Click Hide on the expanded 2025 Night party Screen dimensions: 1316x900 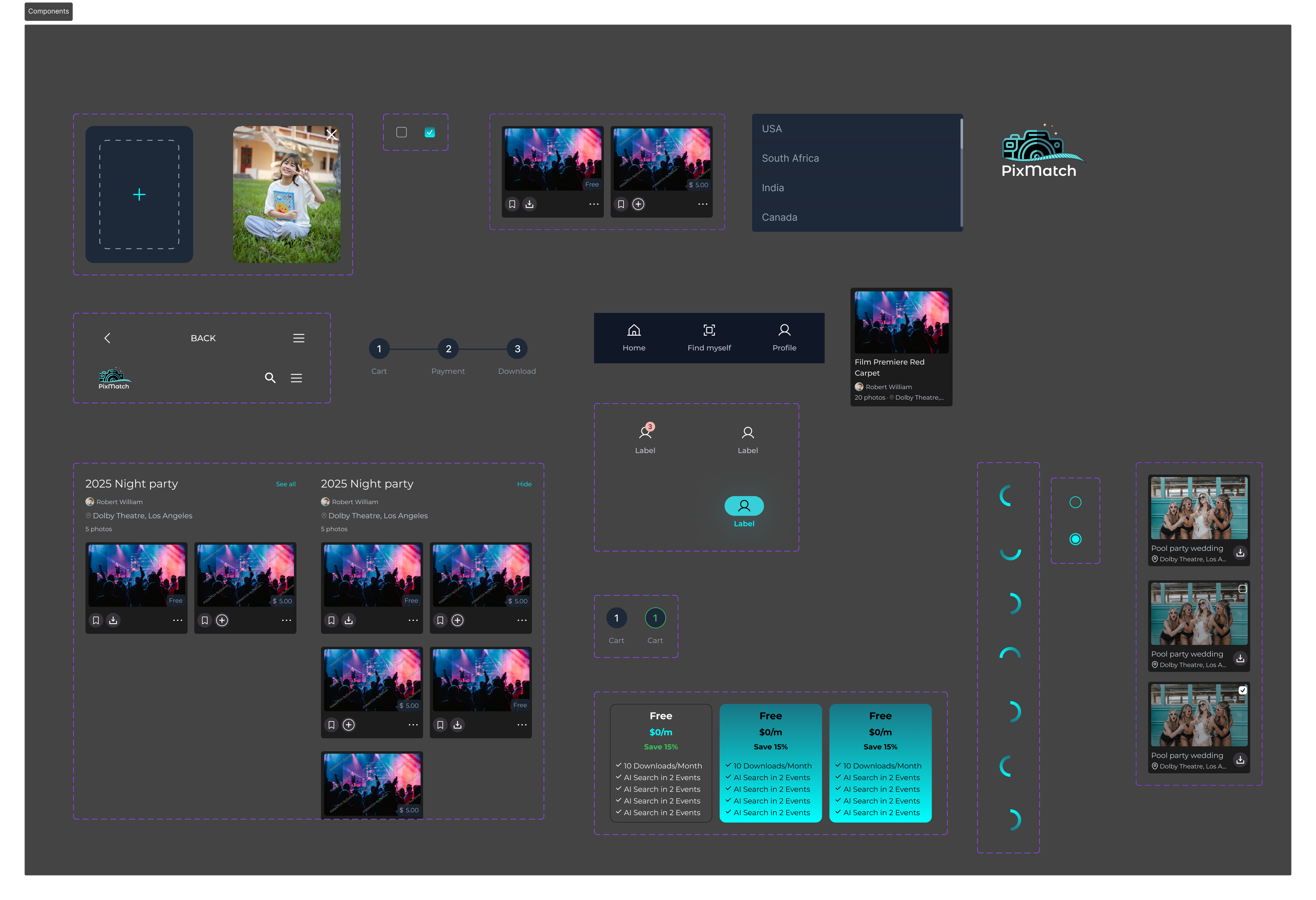tap(524, 484)
